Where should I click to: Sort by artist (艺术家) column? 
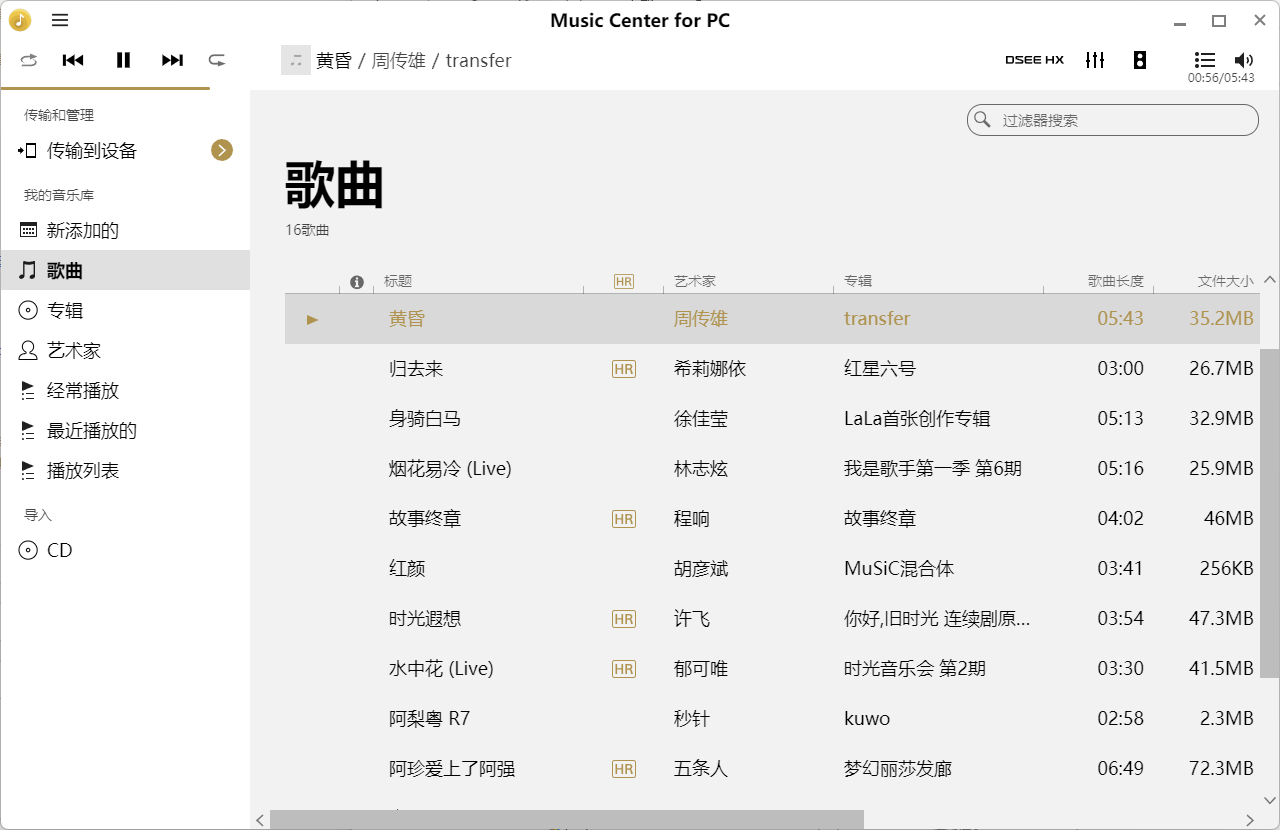coord(695,282)
